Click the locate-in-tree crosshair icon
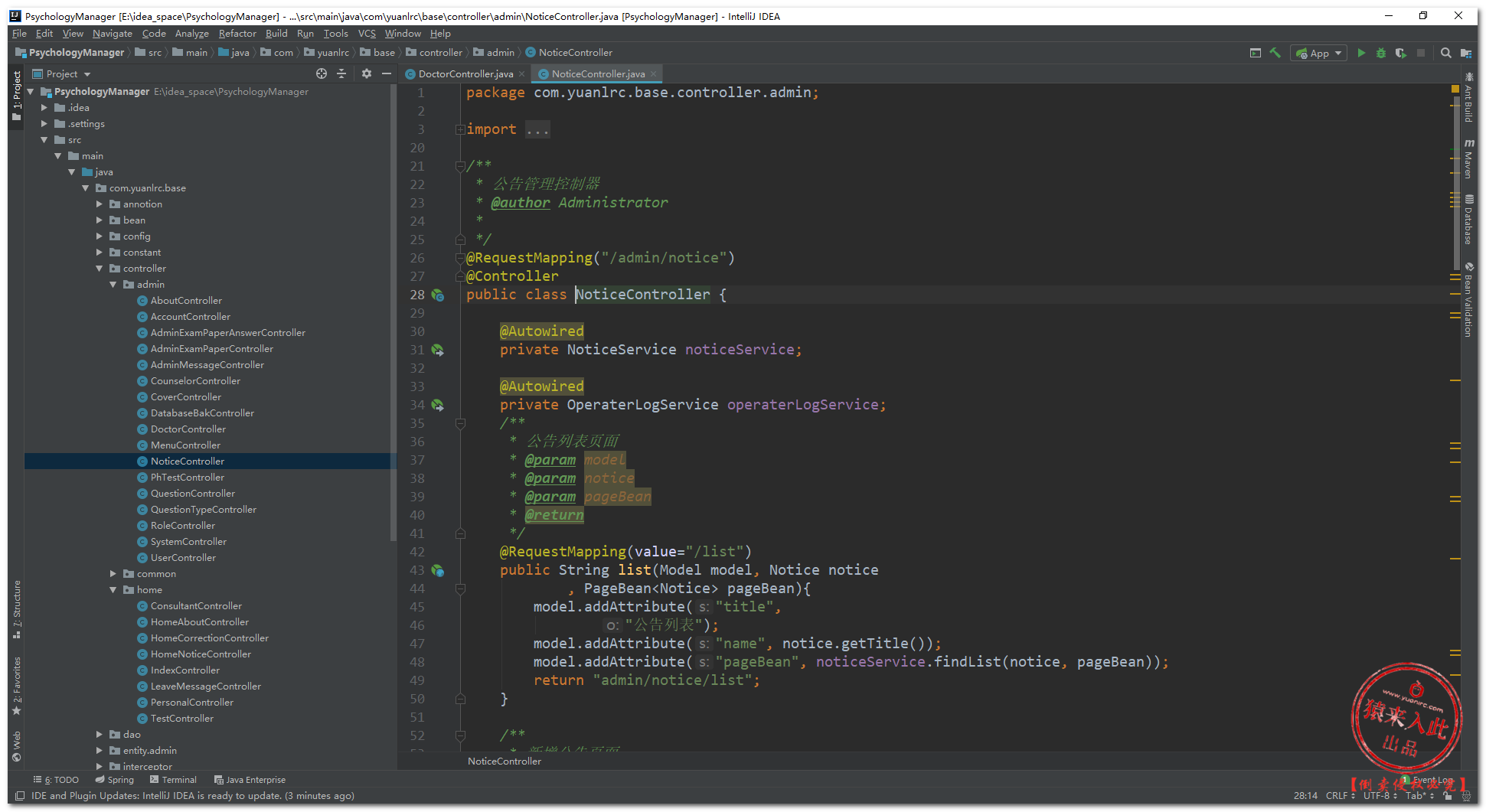This screenshot has height=812, width=1486. coord(322,73)
